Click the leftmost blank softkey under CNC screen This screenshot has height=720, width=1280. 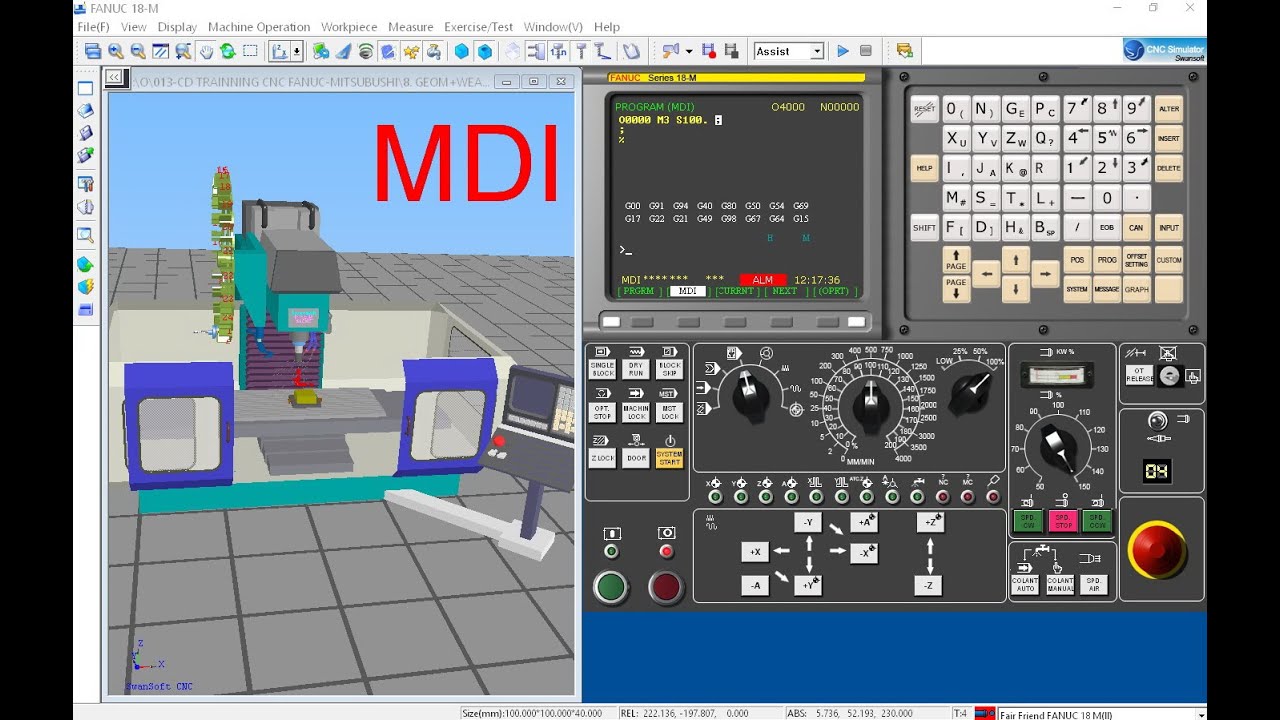click(x=612, y=322)
